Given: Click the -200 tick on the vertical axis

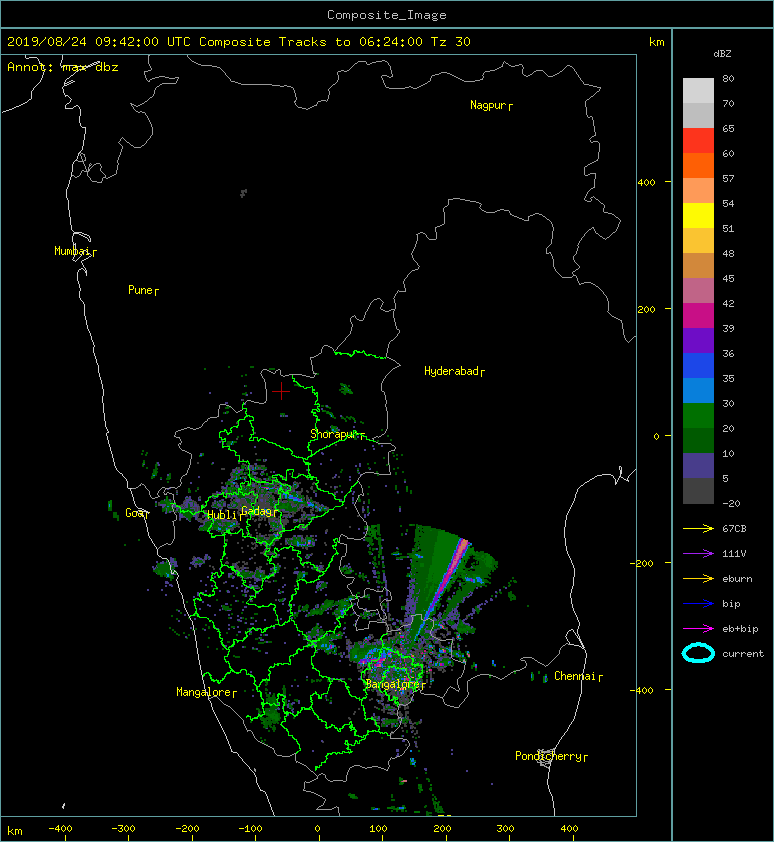Looking at the screenshot, I should tap(642, 563).
